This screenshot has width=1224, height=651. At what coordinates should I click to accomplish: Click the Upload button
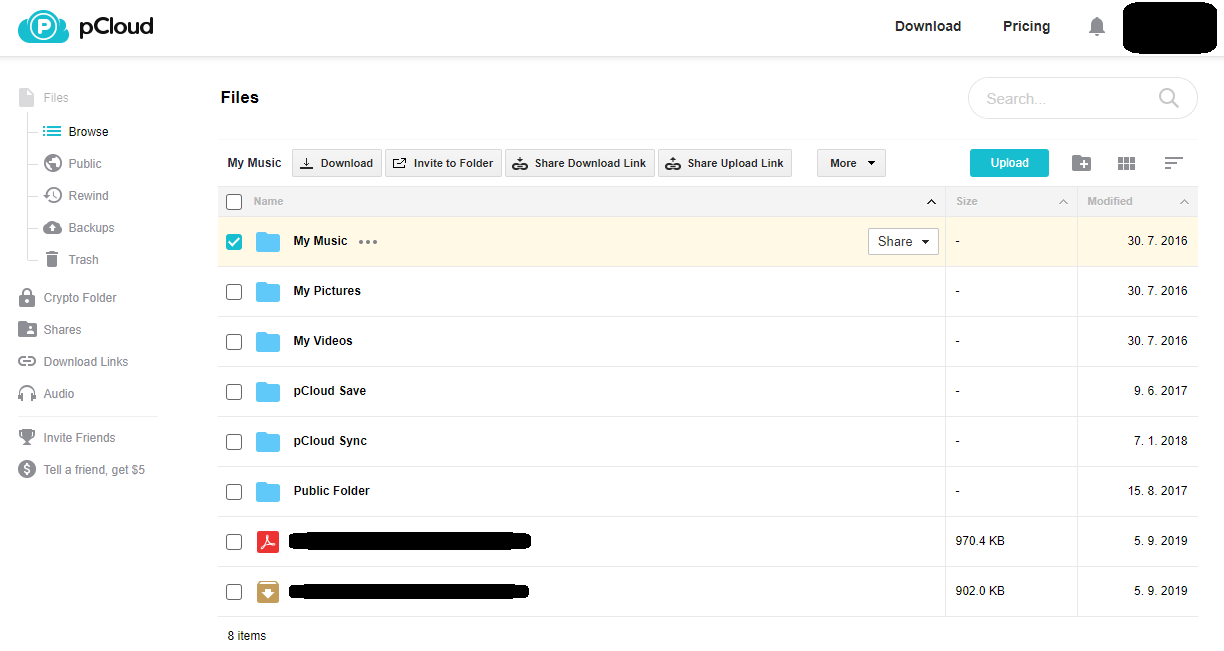(x=1009, y=163)
